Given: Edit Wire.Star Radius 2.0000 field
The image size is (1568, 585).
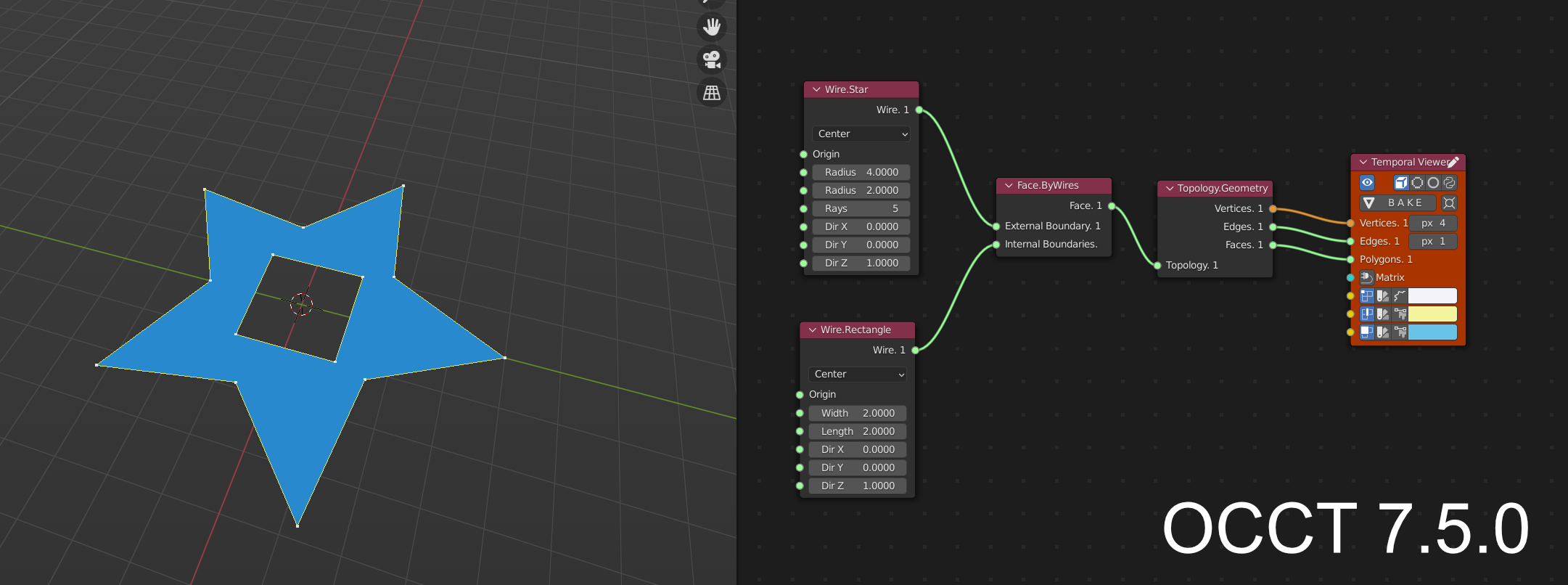Looking at the screenshot, I should point(861,190).
